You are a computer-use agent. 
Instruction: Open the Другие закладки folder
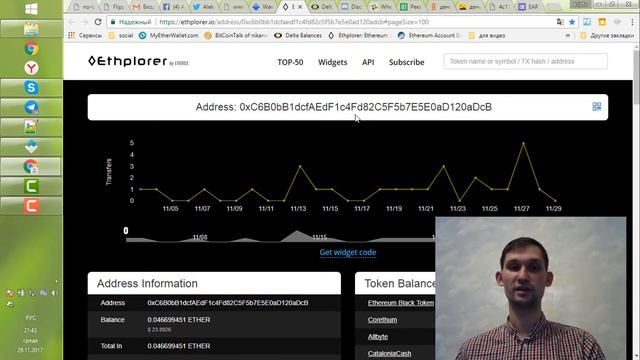click(607, 36)
